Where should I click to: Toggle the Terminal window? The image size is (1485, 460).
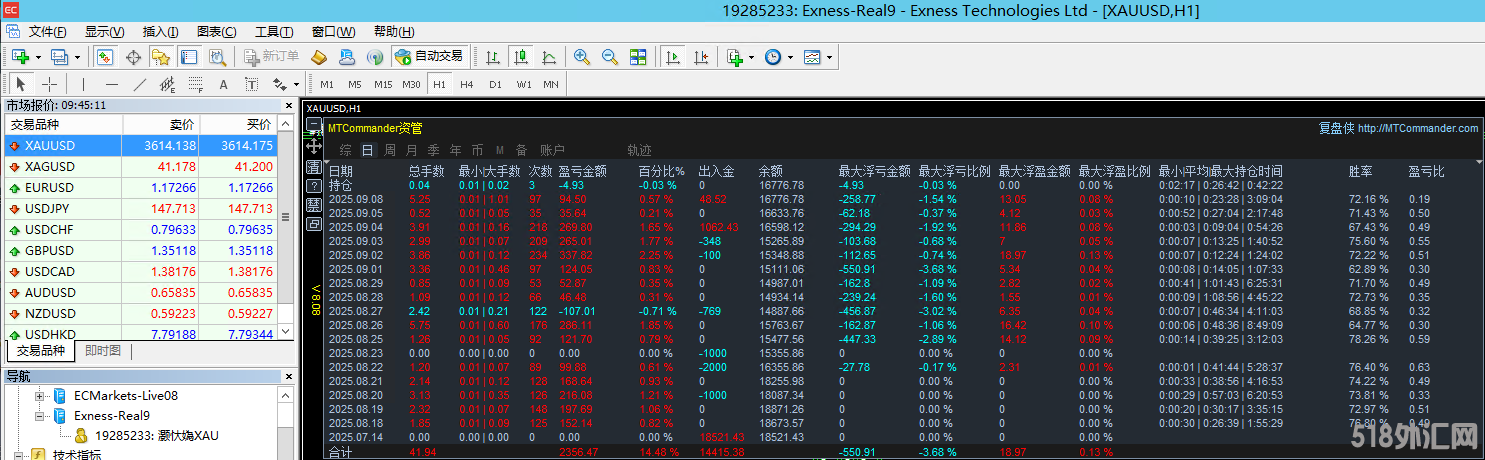pos(188,57)
